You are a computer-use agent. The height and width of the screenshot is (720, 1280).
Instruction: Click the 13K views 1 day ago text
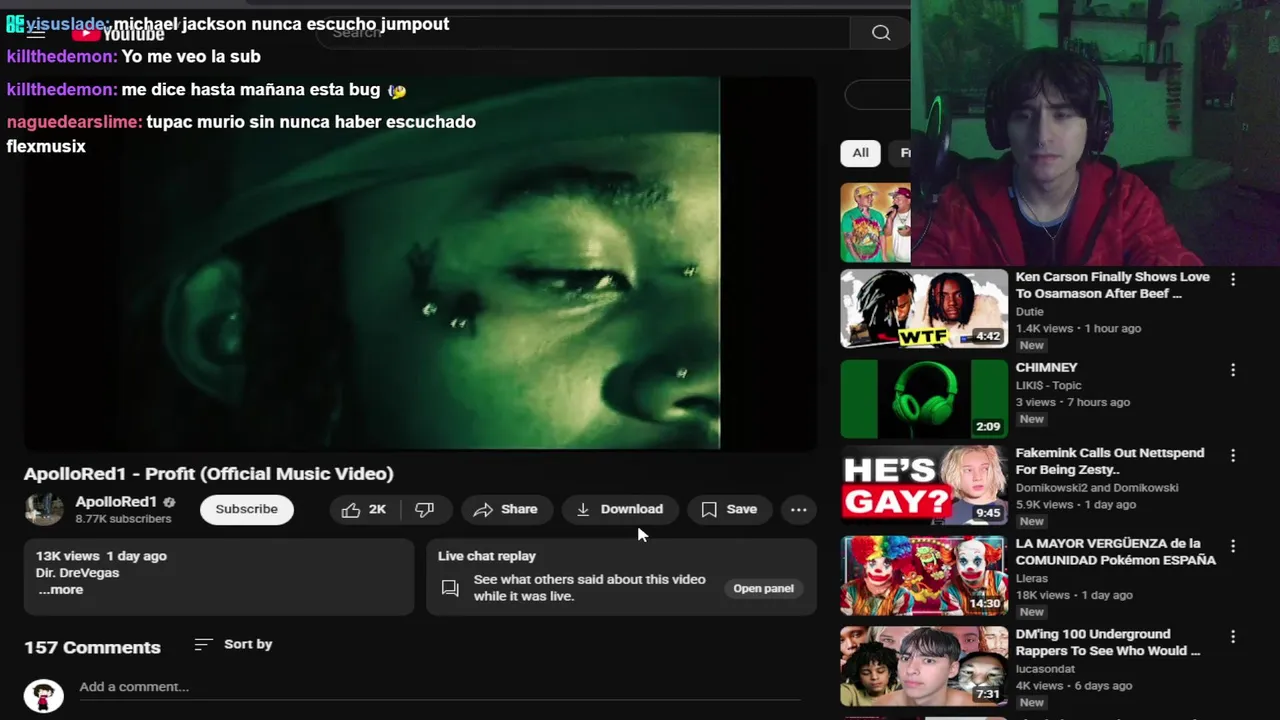101,556
